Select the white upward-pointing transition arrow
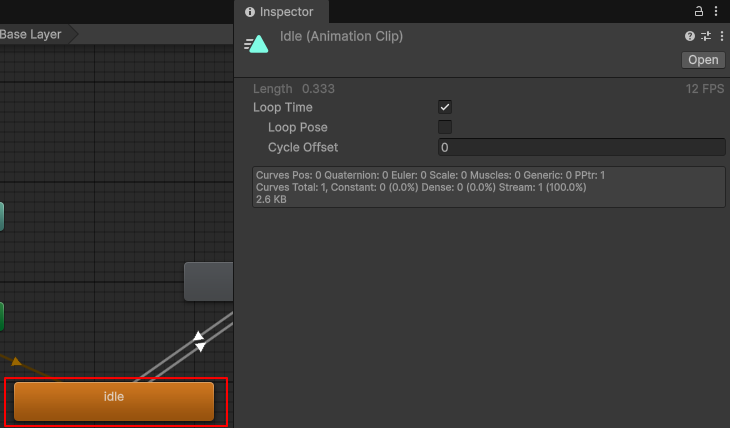Screen dimensions: 730x428 pyautogui.click(x=199, y=336)
